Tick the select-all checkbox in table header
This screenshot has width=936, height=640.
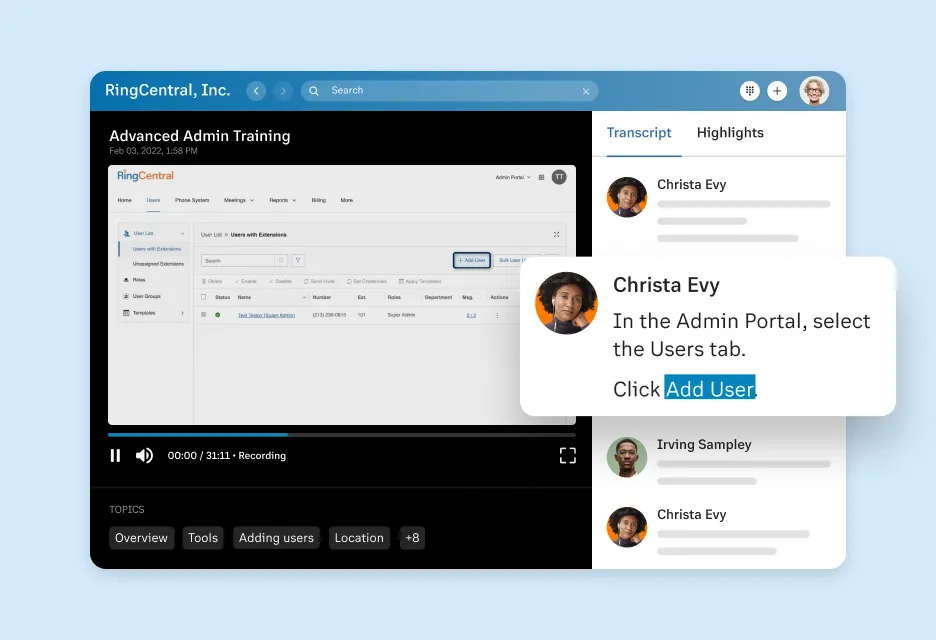pyautogui.click(x=204, y=297)
